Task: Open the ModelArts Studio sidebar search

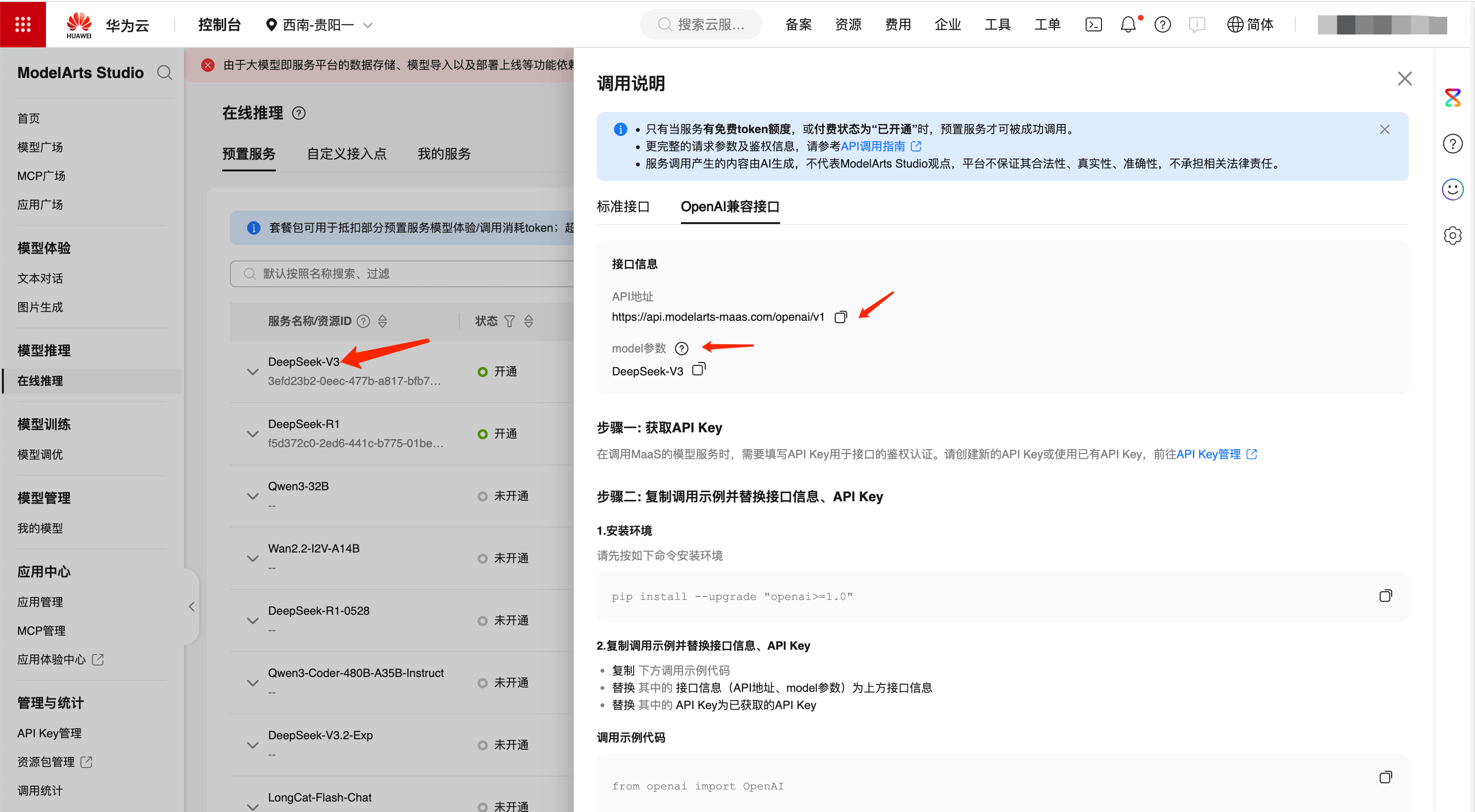Action: 164,73
